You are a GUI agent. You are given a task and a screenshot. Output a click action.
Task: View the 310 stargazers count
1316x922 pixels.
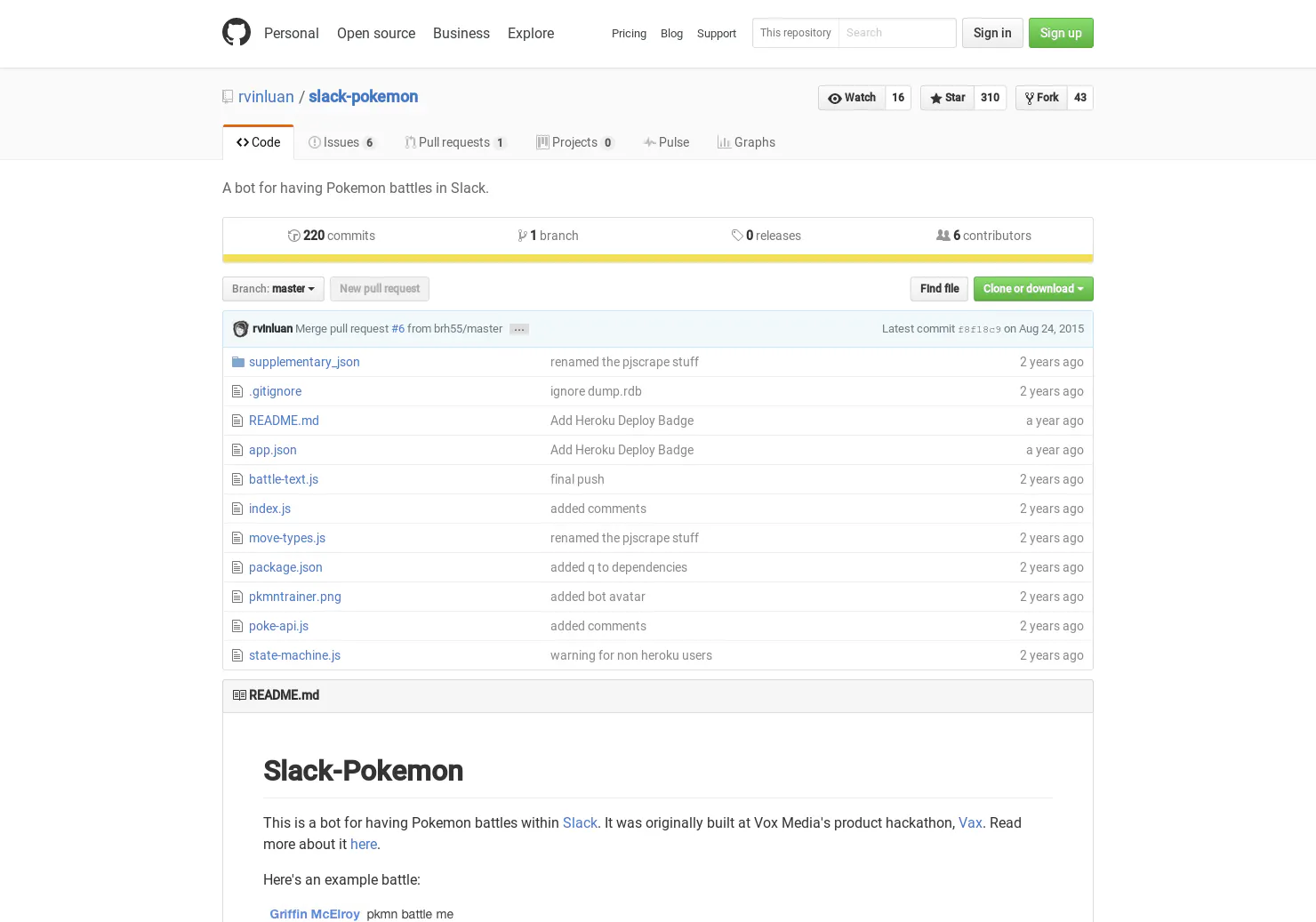click(x=991, y=98)
